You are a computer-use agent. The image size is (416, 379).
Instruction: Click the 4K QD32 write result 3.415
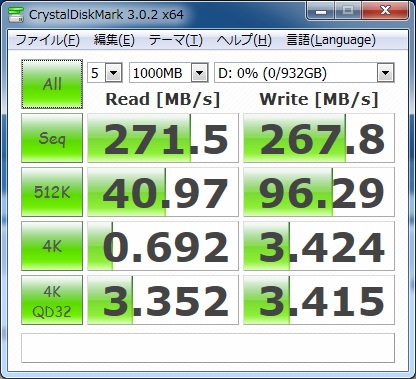(319, 300)
